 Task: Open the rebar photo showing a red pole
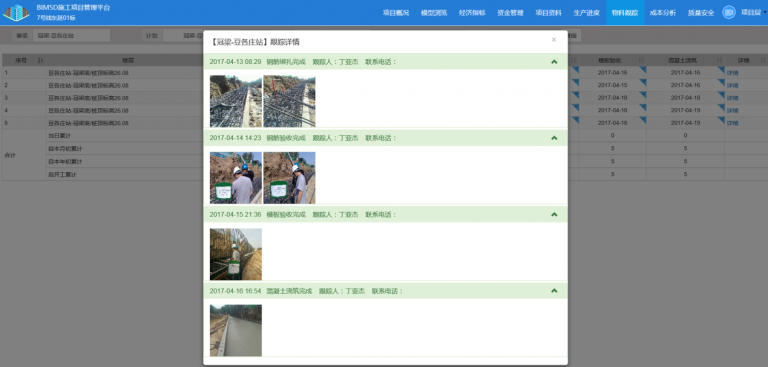coord(289,101)
